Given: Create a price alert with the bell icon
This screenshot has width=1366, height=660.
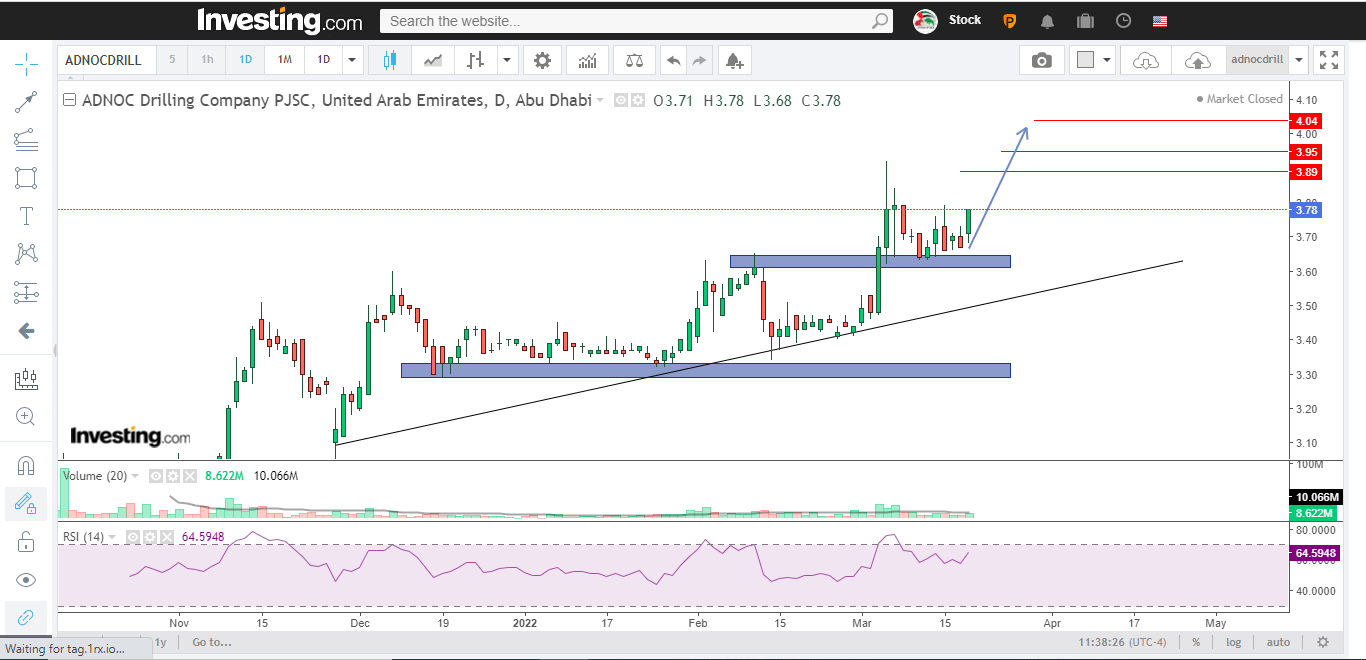Looking at the screenshot, I should click(734, 60).
